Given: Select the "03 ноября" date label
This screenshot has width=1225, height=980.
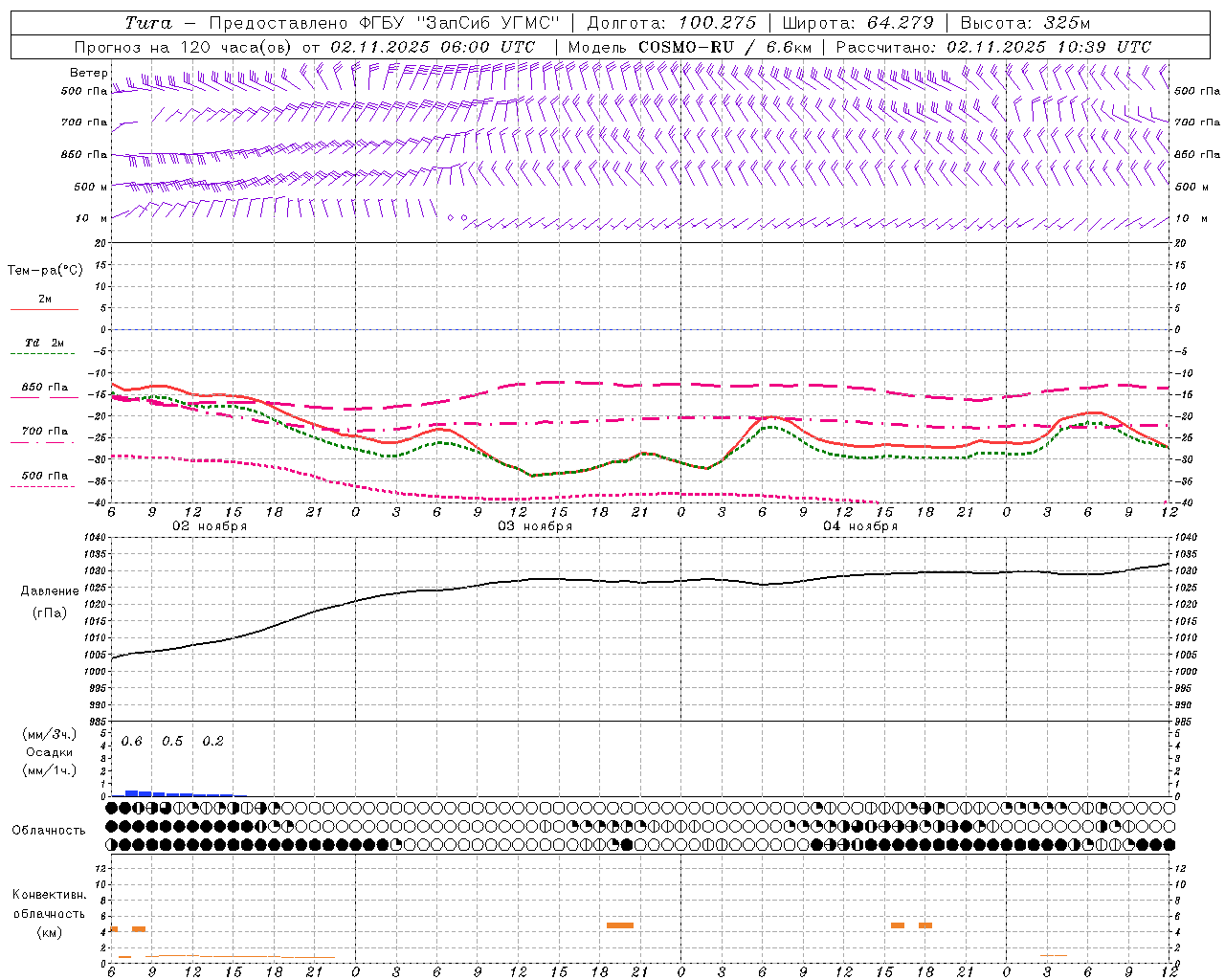Looking at the screenshot, I should [x=535, y=526].
